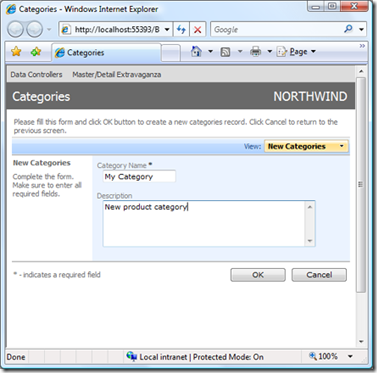Open the Page menu
This screenshot has height=373, width=377.
tap(296, 52)
